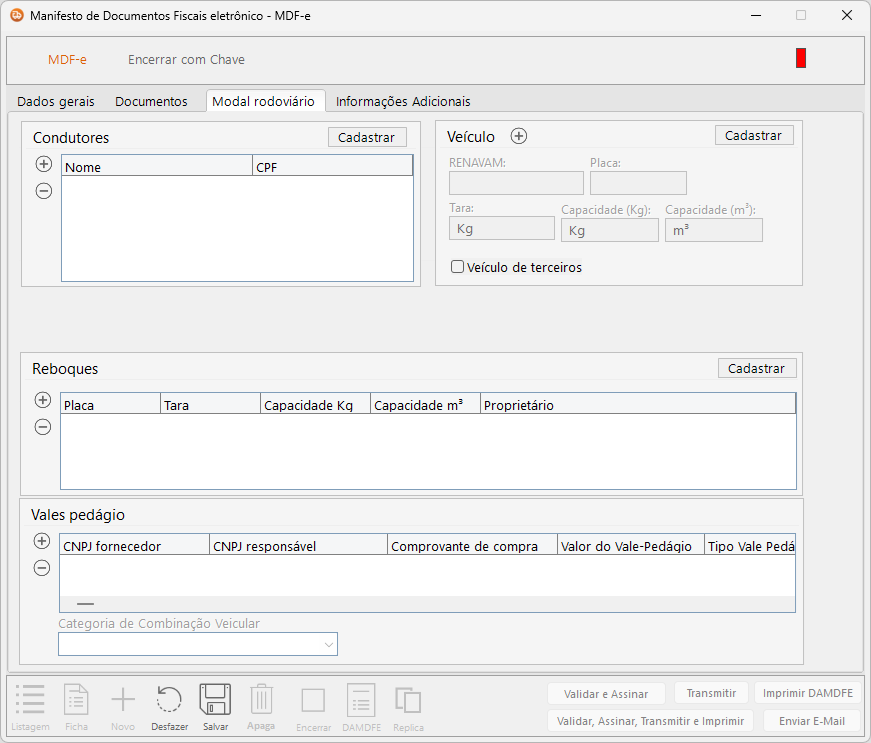Open the Documentos tab
This screenshot has height=743, width=871.
coord(151,101)
